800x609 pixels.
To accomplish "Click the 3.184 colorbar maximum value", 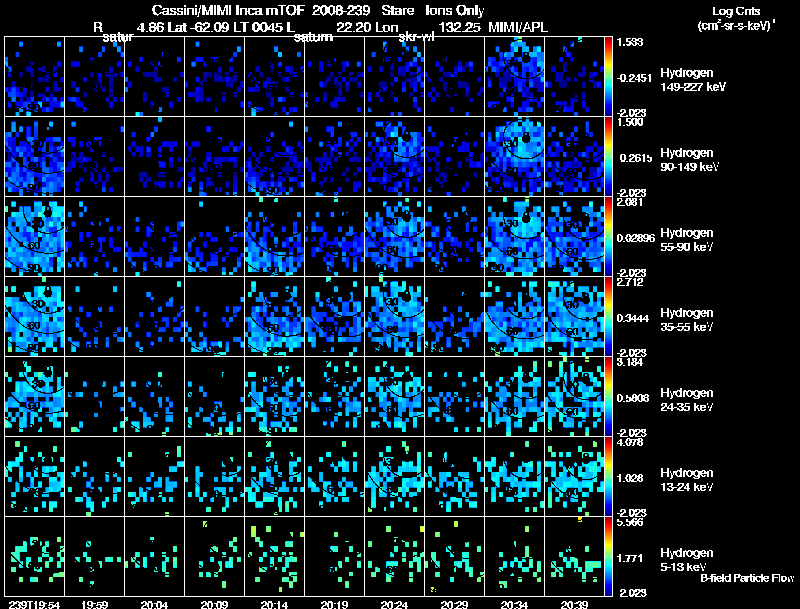I will (630, 362).
